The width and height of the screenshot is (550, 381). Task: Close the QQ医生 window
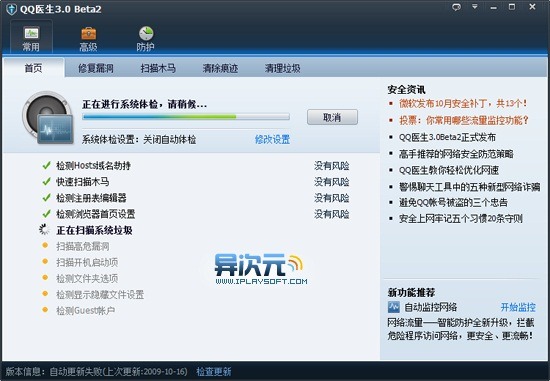coord(532,7)
